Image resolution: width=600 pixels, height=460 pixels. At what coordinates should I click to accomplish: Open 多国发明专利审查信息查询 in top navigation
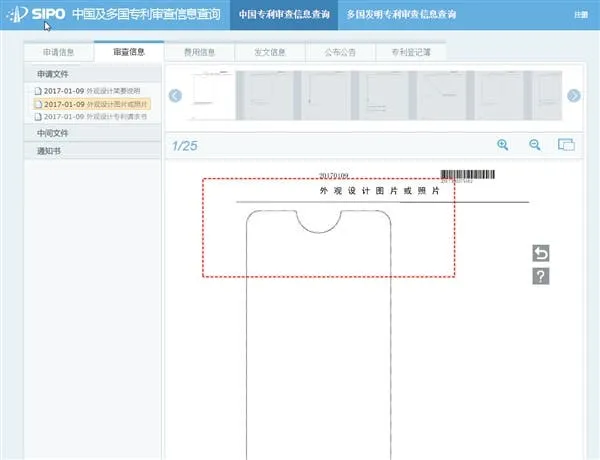[x=401, y=15]
